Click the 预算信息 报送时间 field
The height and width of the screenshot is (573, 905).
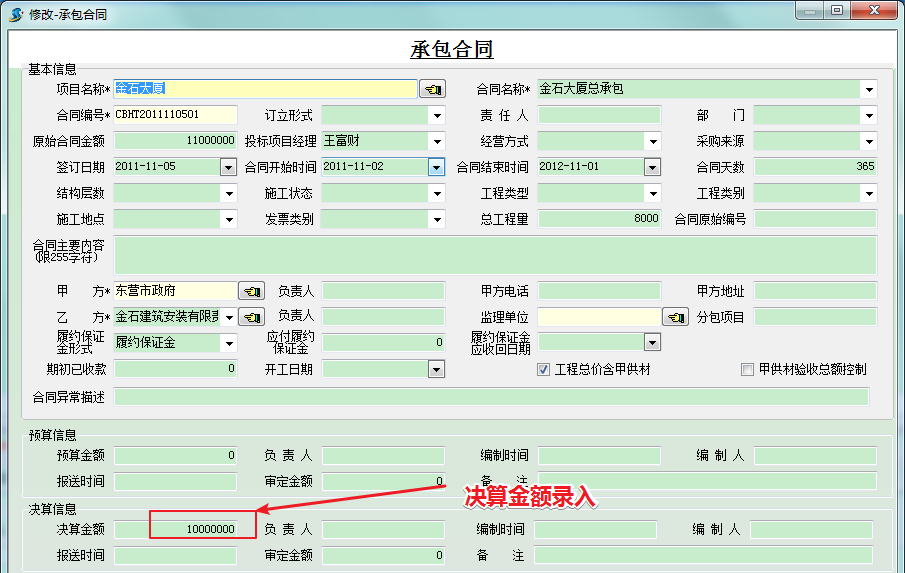(175, 481)
